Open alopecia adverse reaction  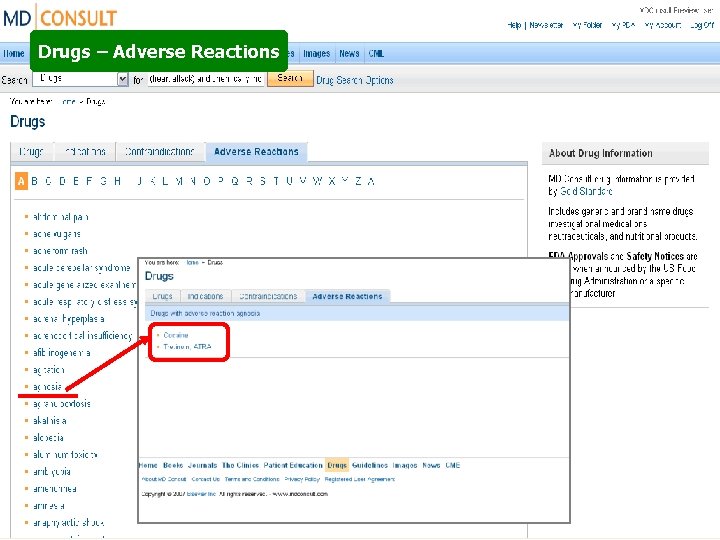tap(48, 438)
